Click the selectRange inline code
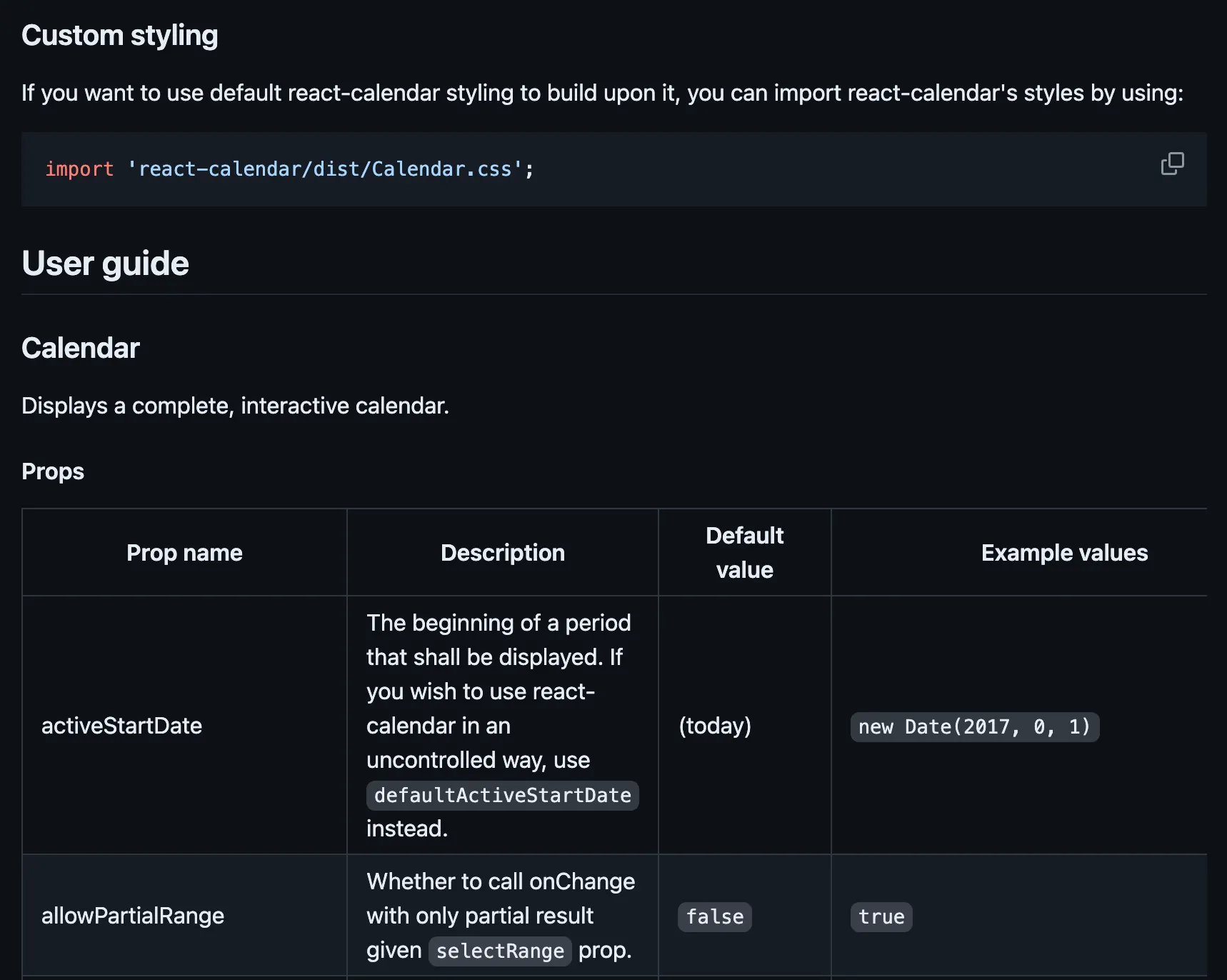 (500, 951)
